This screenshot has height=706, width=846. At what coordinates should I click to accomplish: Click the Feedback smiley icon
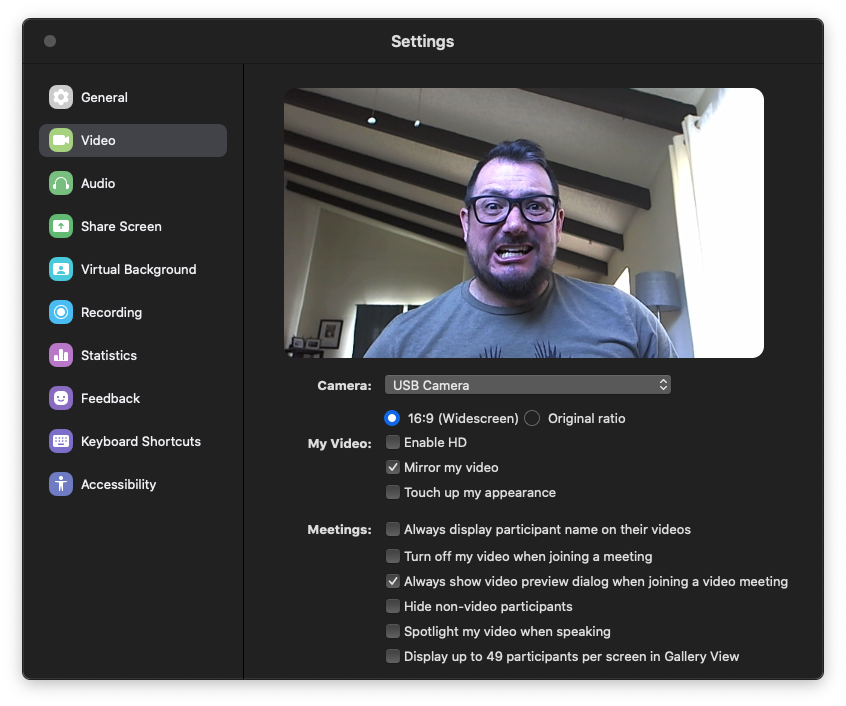tap(61, 398)
